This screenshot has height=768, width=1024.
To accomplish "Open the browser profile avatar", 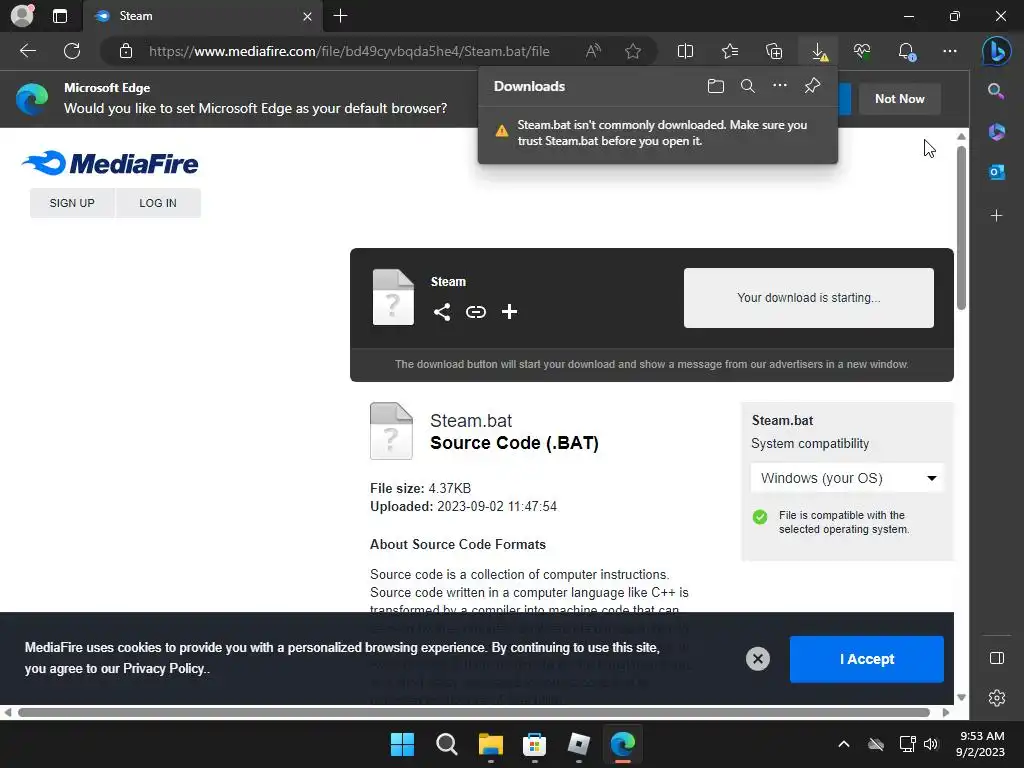I will pyautogui.click(x=22, y=16).
